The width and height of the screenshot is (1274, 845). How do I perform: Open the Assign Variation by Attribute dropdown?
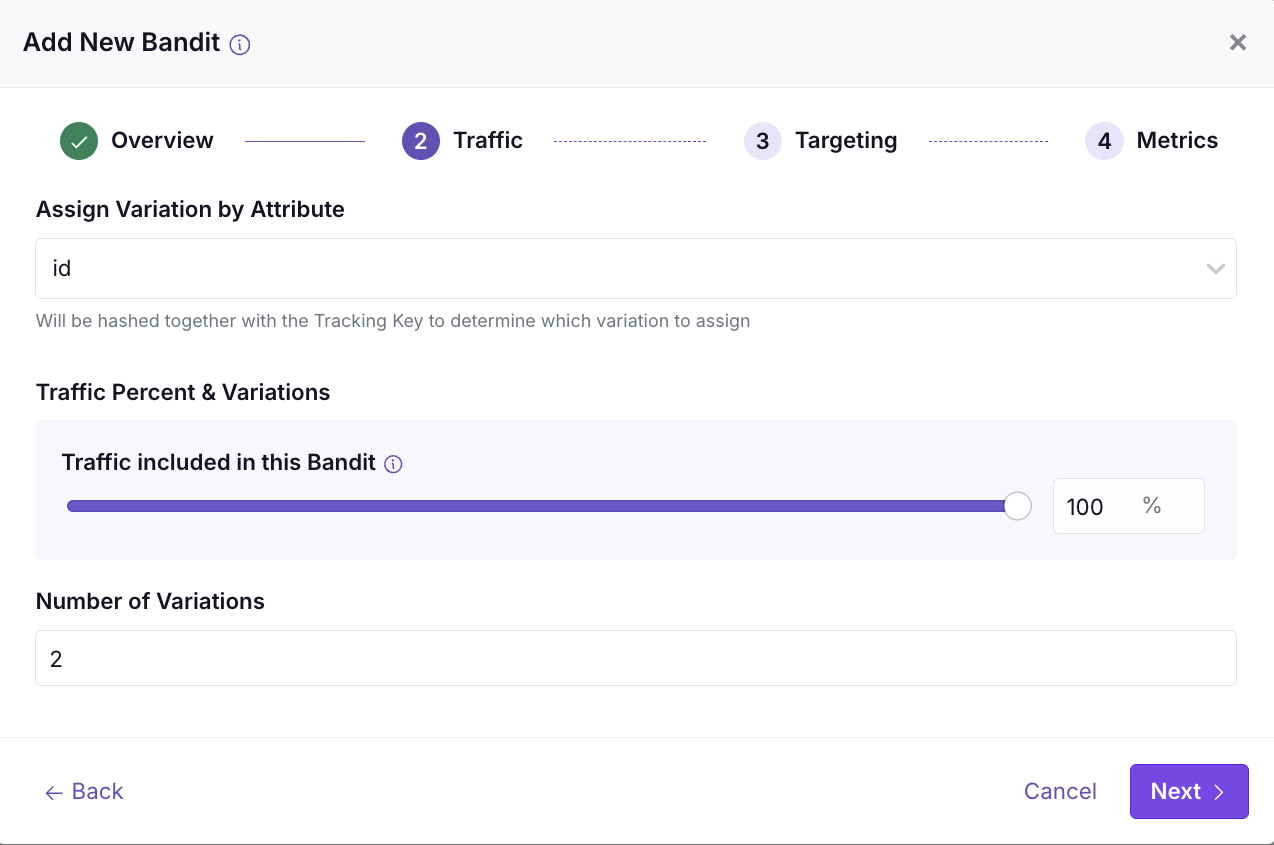click(620, 268)
